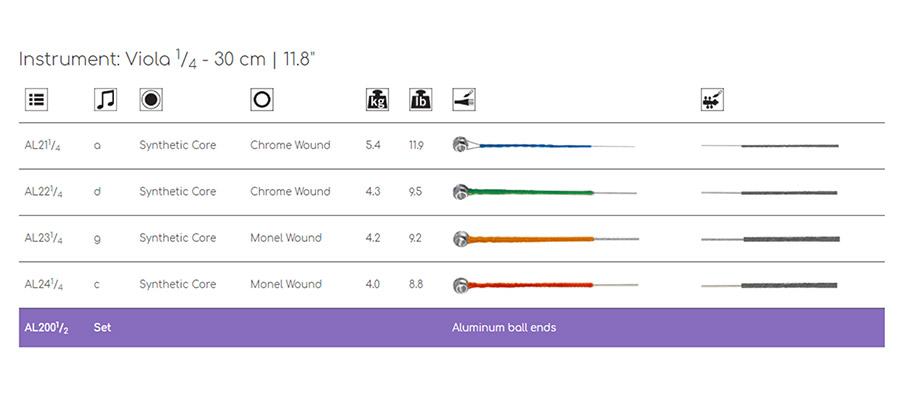Click Synthetic Core in the AL22 row

[177, 192]
